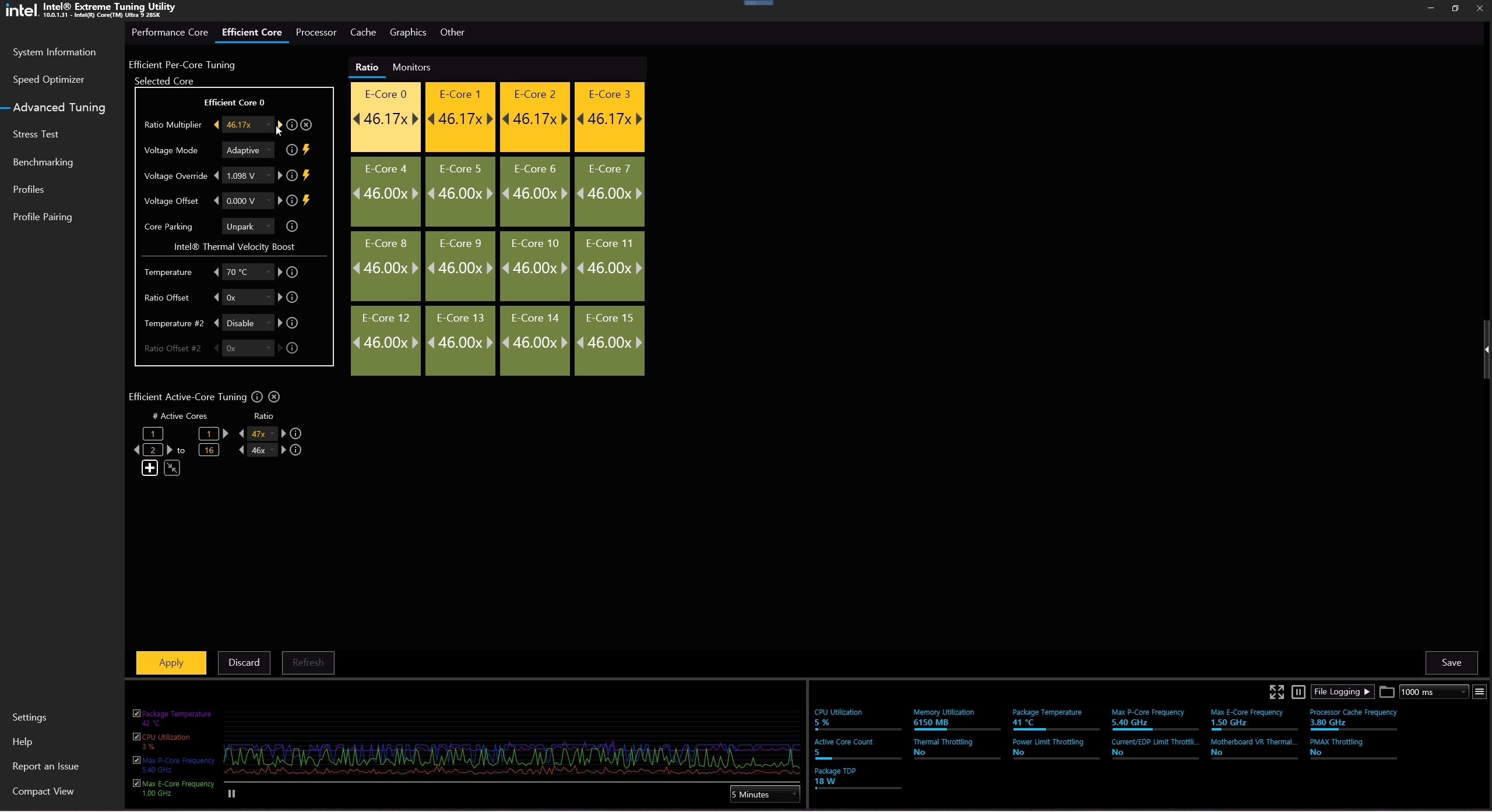This screenshot has height=812, width=1492.
Task: Open the Graphics tab
Action: pos(408,32)
